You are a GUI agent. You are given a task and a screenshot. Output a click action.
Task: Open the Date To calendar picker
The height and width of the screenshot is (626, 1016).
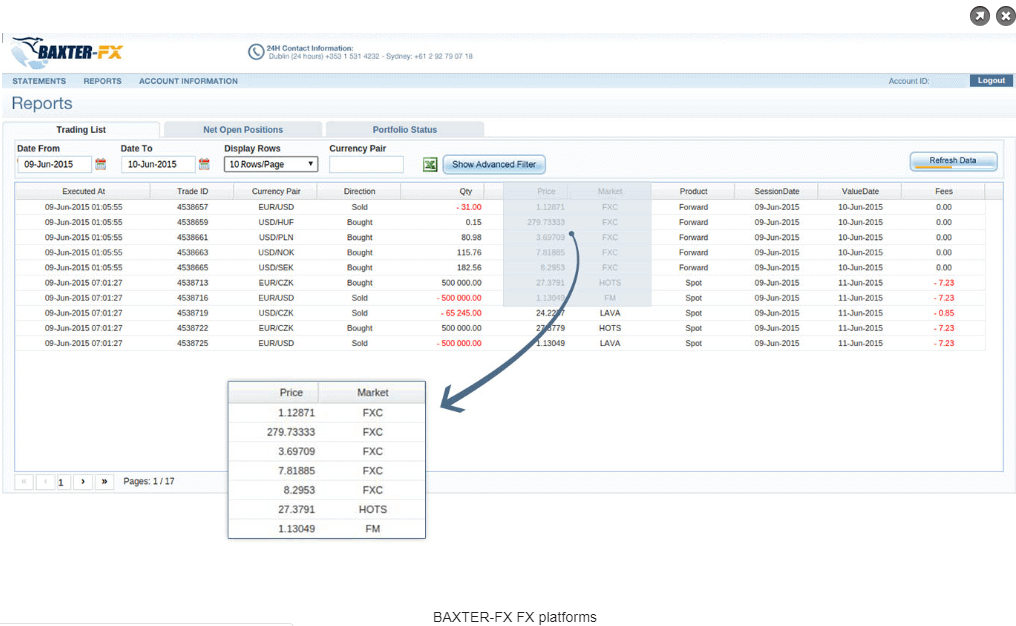click(204, 165)
